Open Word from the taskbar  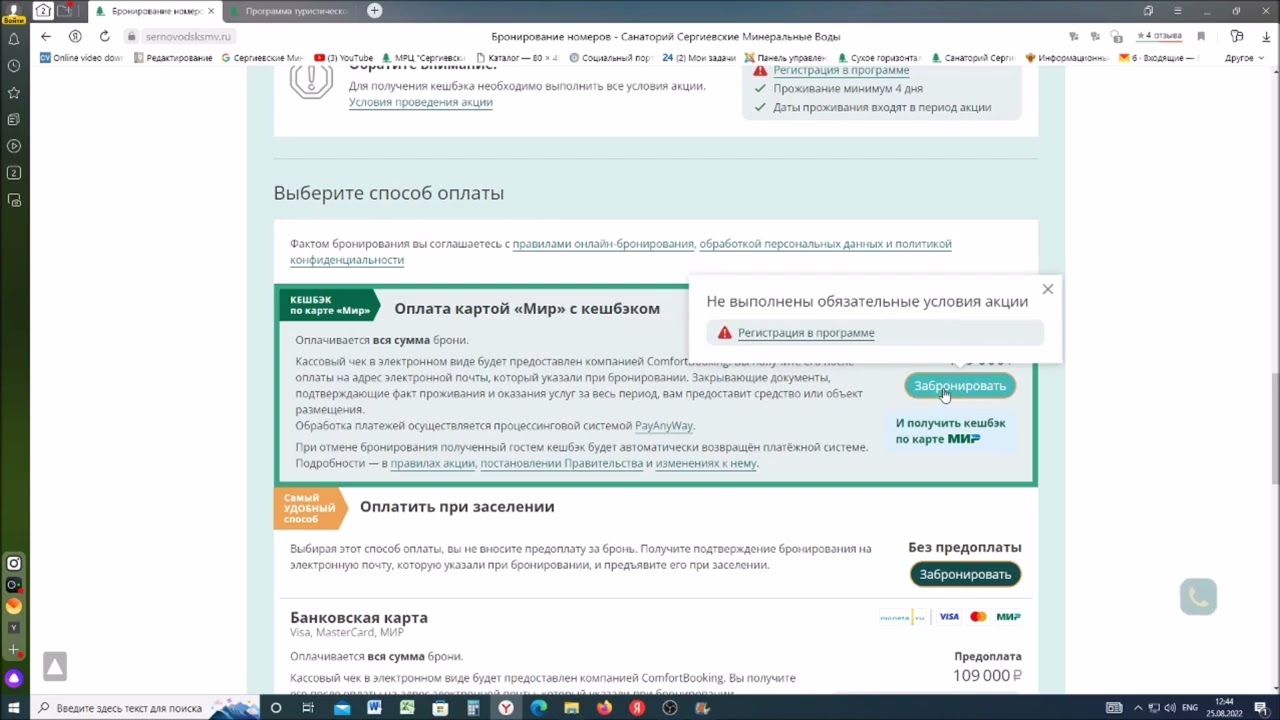(x=374, y=708)
